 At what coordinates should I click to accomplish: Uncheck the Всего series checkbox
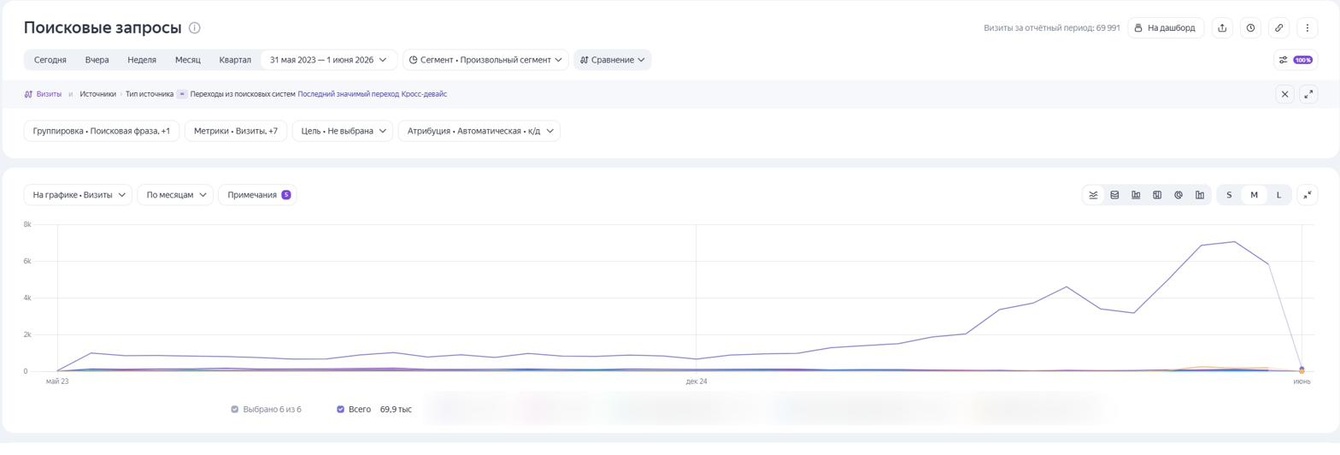[x=341, y=409]
